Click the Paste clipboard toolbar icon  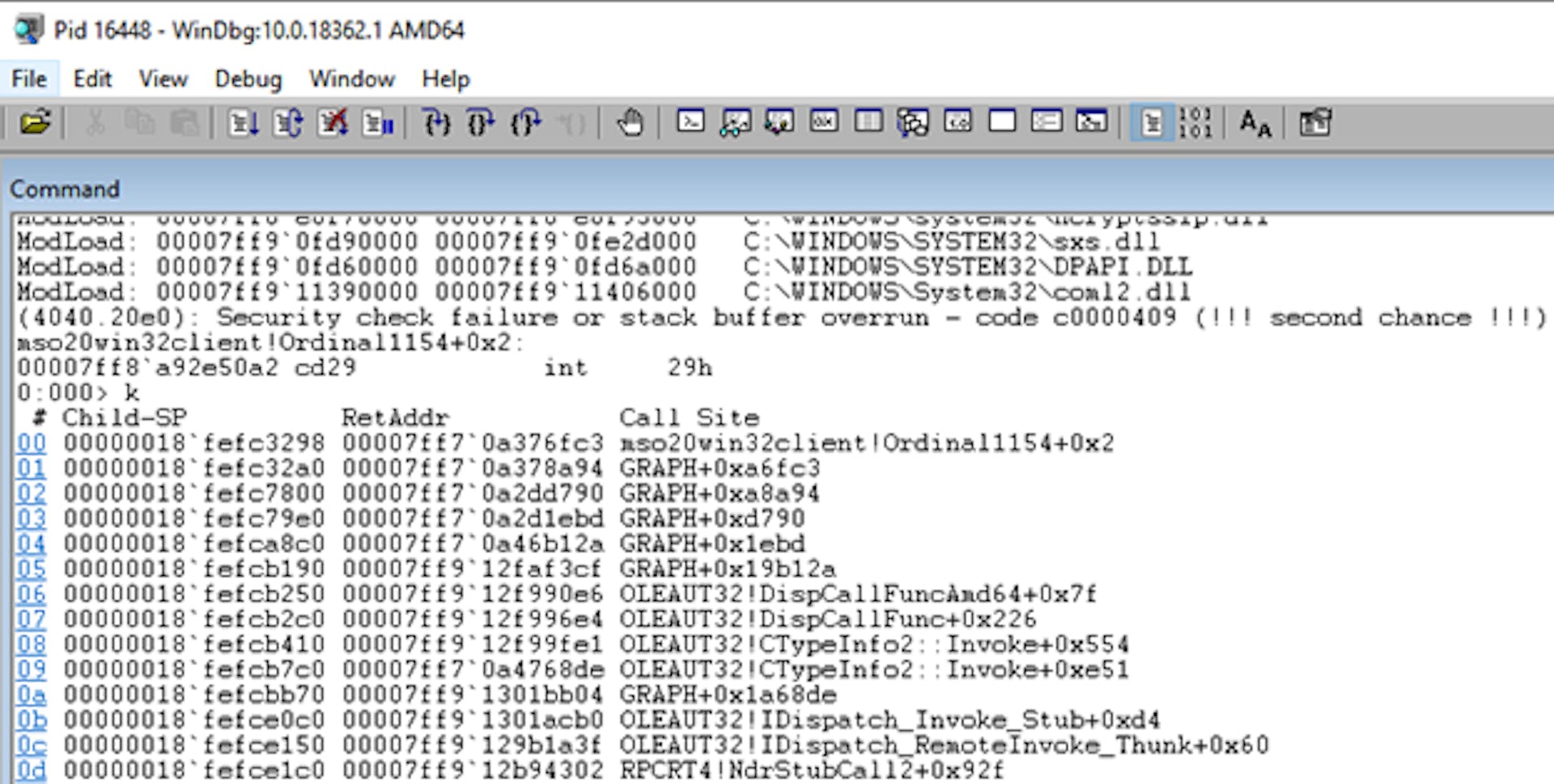pyautogui.click(x=185, y=123)
